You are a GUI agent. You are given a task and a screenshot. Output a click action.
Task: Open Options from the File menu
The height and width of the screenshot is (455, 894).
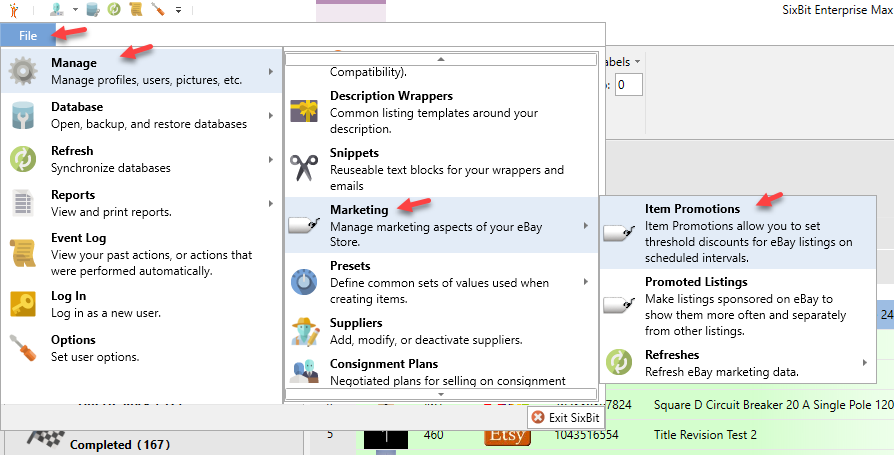(141, 348)
